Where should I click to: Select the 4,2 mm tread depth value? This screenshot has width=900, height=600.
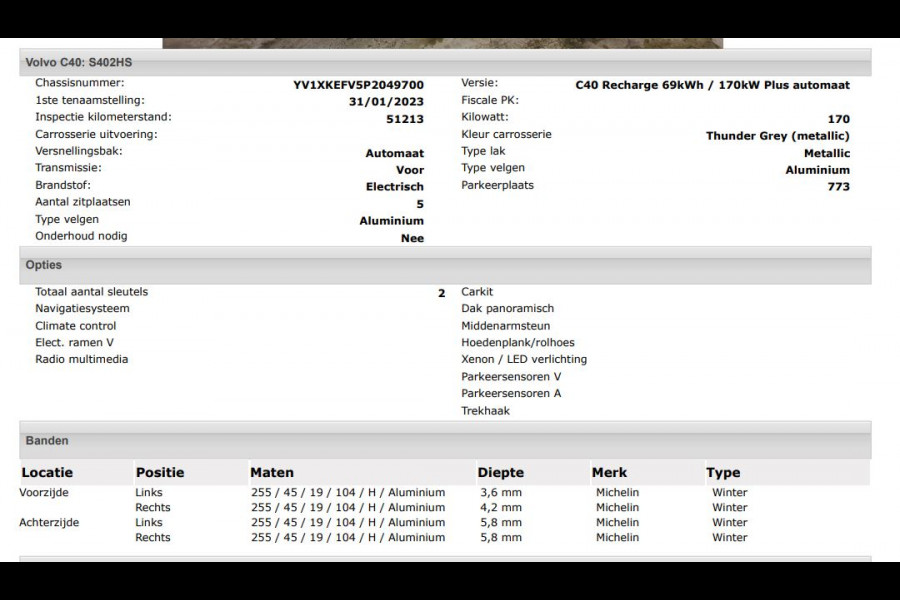499,508
